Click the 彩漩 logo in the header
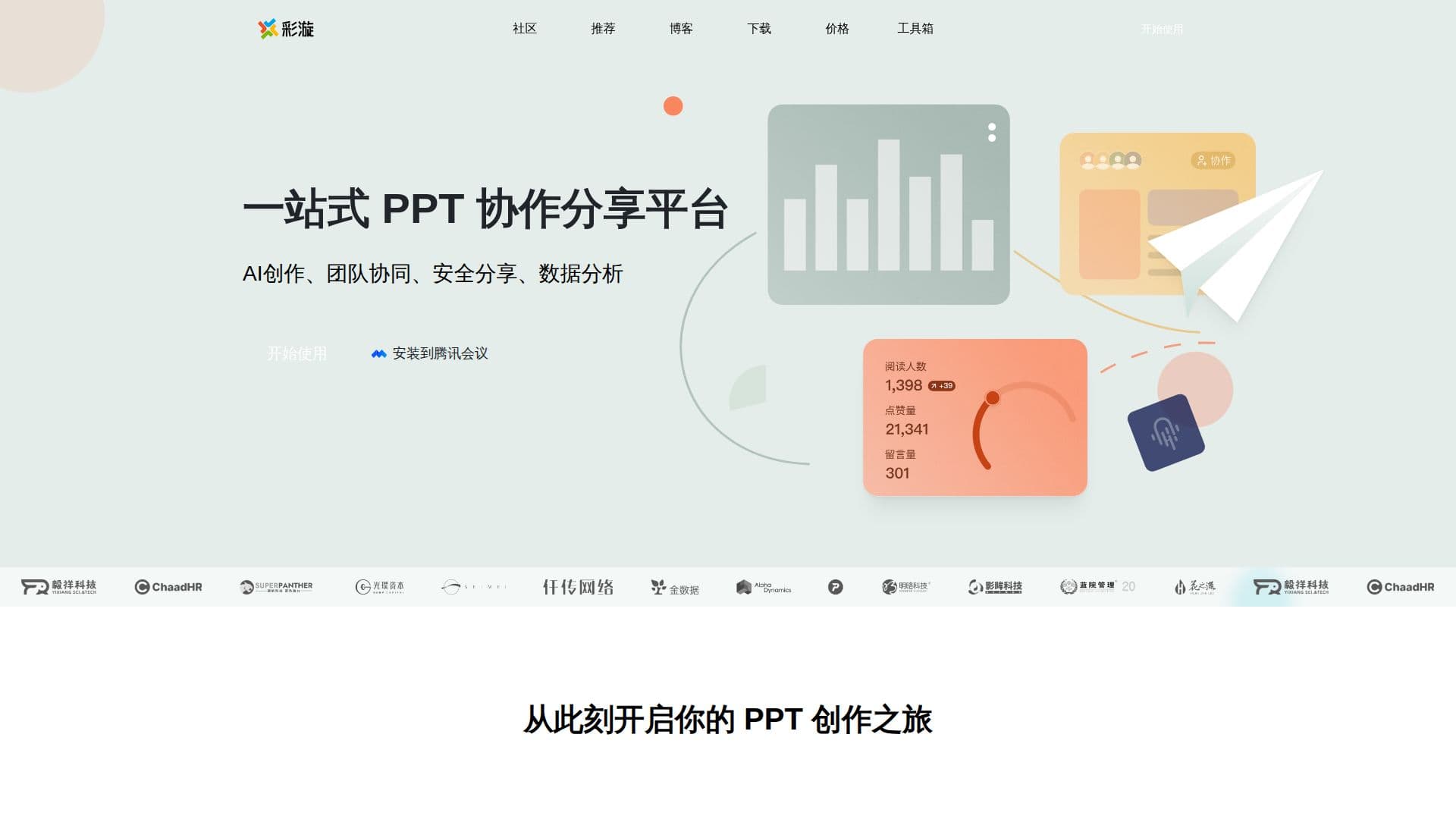 [286, 29]
